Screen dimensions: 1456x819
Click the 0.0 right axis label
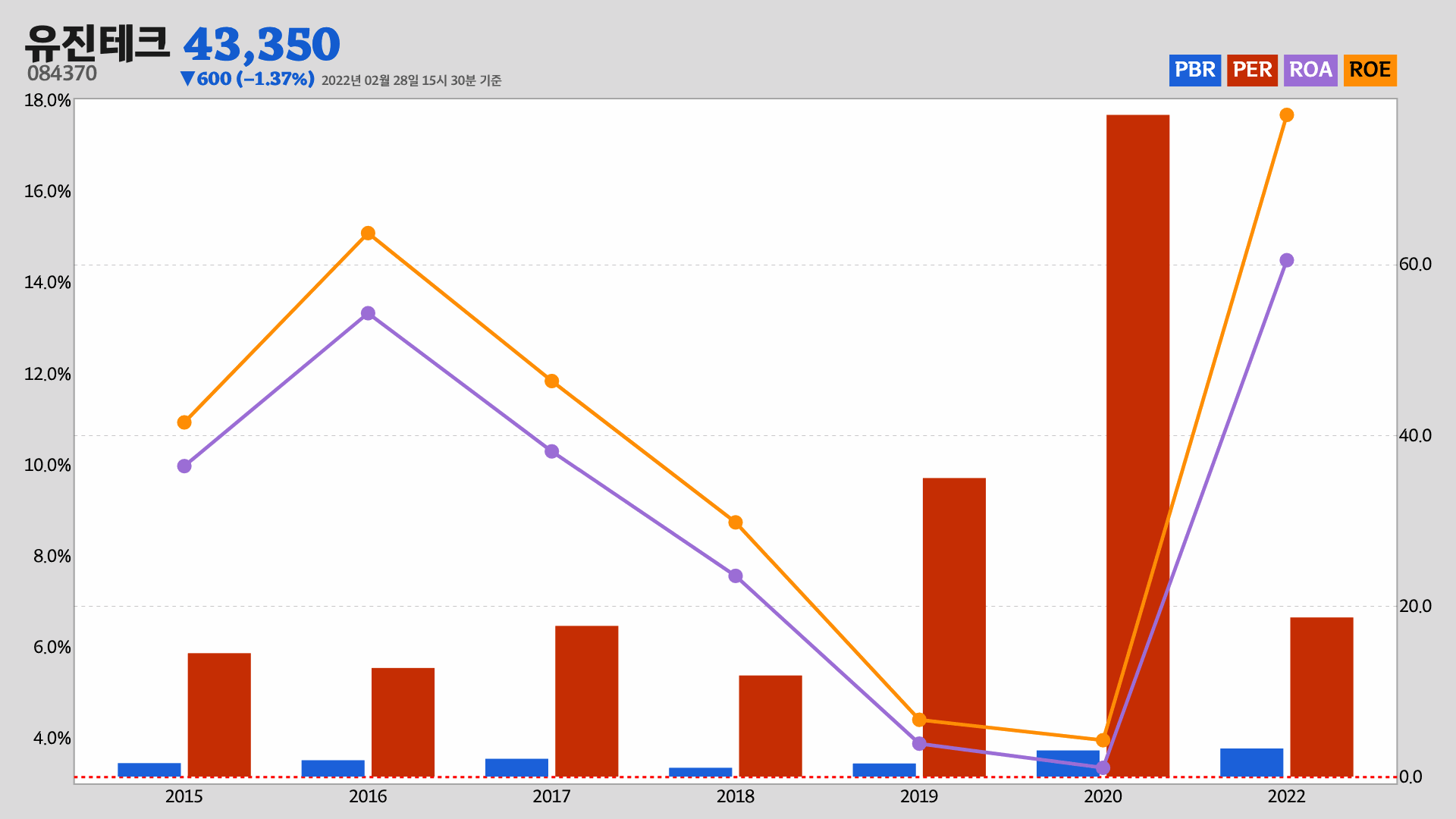1410,777
